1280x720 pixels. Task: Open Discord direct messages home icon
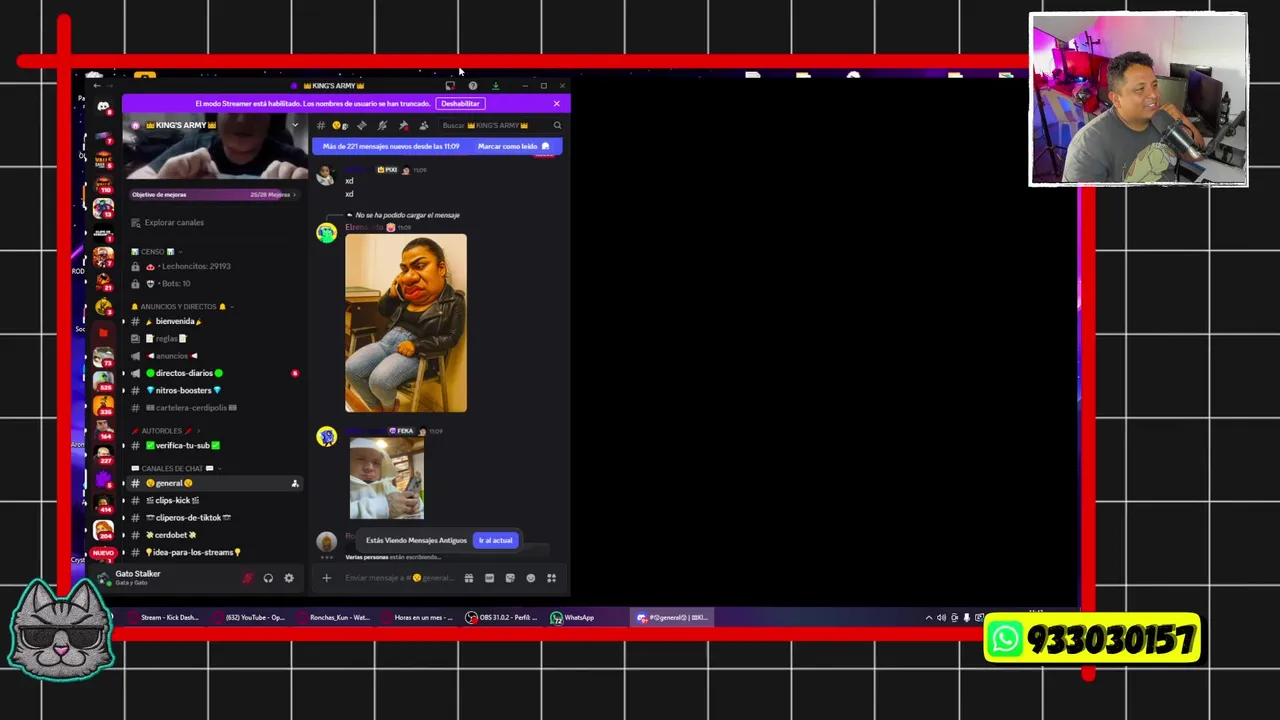click(103, 106)
